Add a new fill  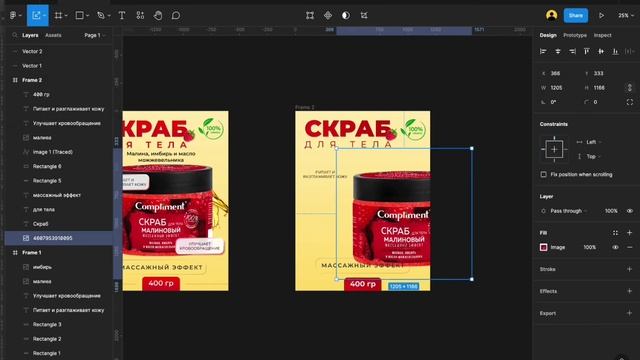629,233
